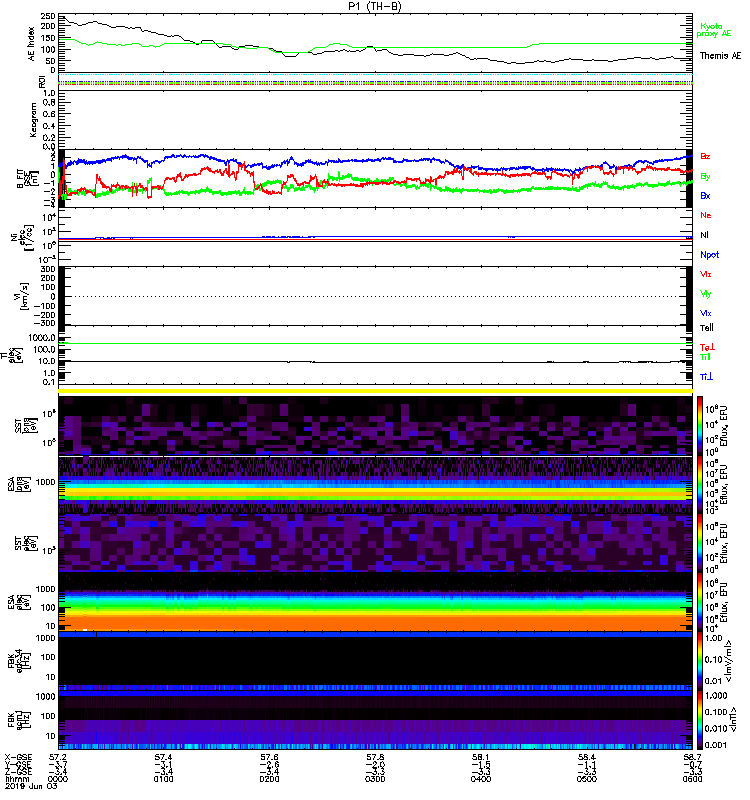The width and height of the screenshot is (750, 800).
Task: Click the red Ne density legend label
Action: point(706,215)
